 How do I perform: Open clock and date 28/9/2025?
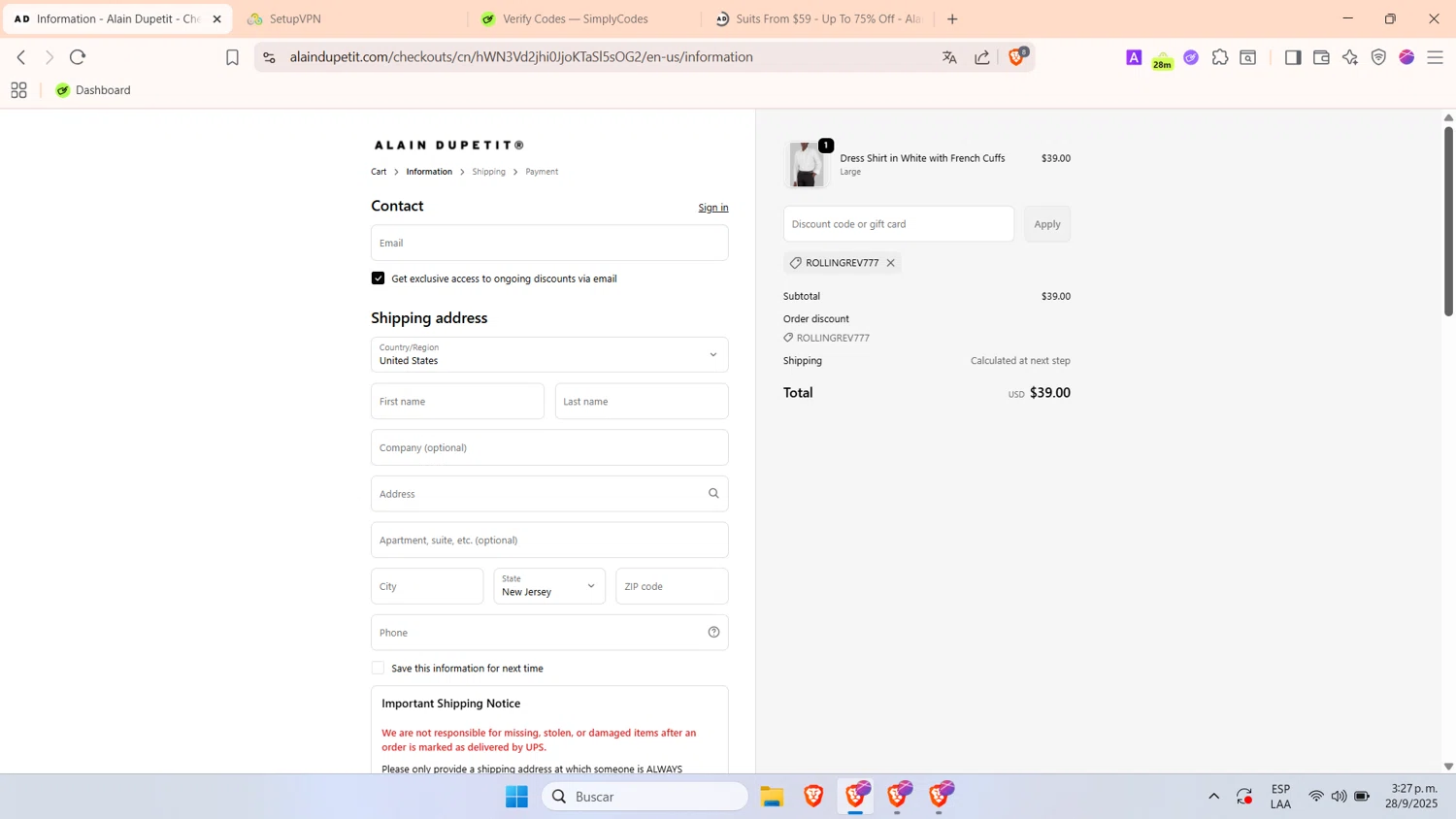1412,797
